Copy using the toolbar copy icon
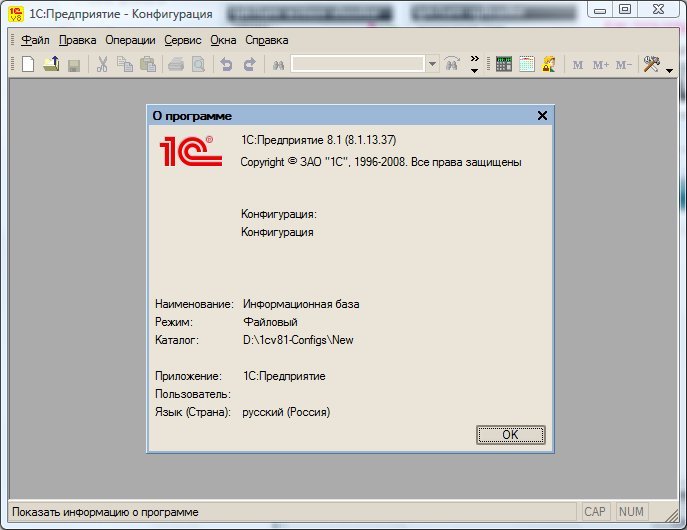This screenshot has height=530, width=687. coord(125,64)
